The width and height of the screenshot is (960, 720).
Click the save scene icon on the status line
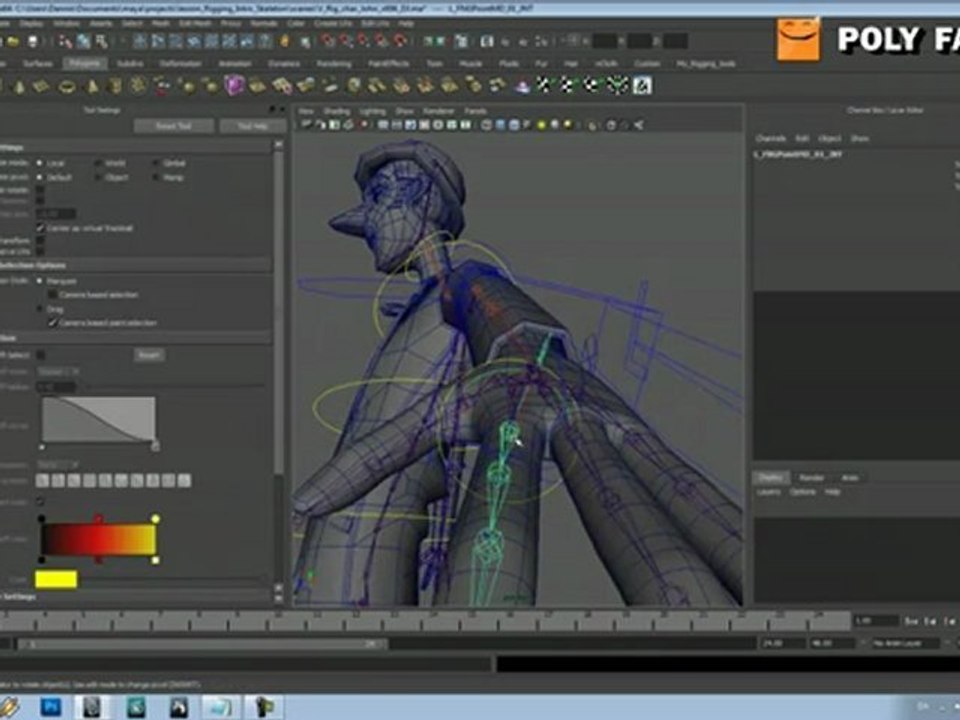[33, 42]
